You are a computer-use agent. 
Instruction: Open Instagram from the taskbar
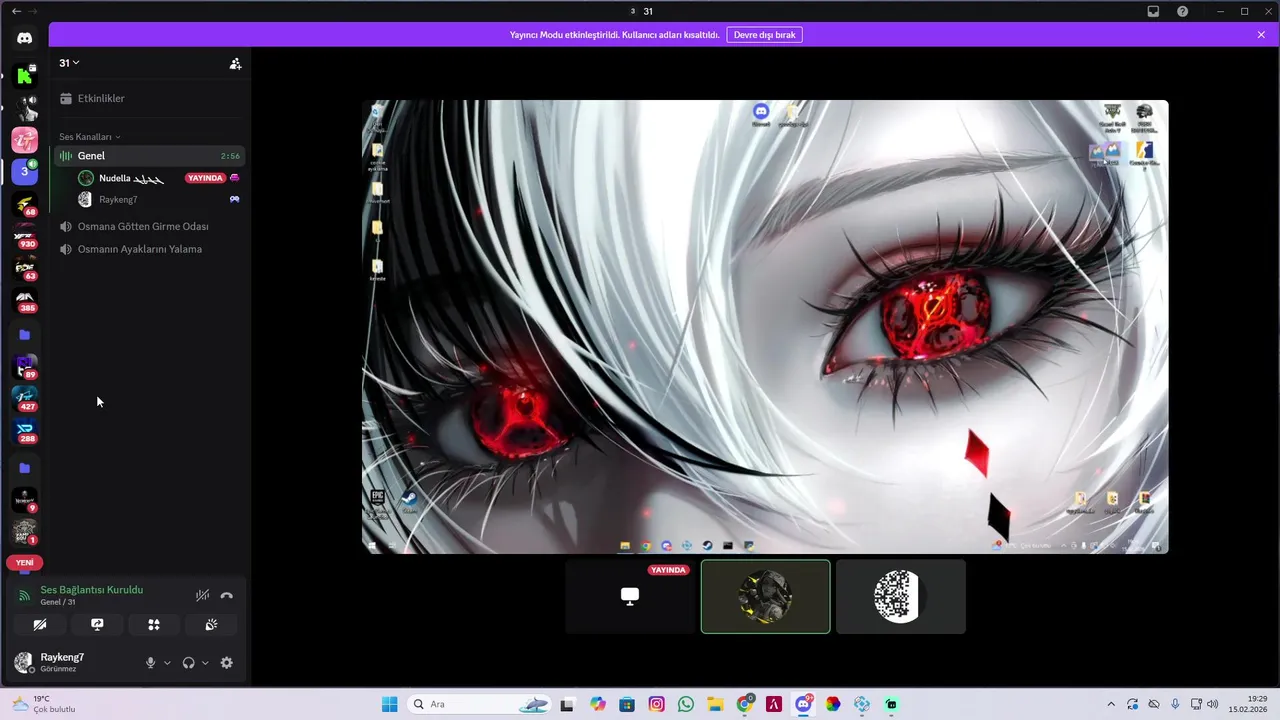click(656, 704)
